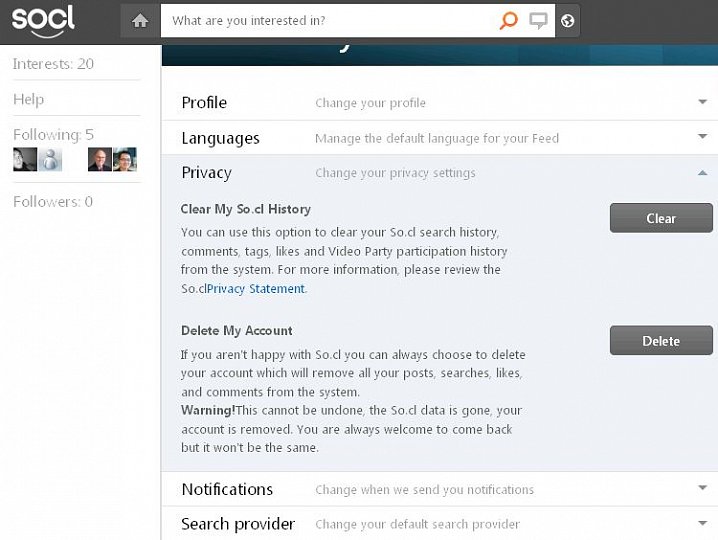Image resolution: width=718 pixels, height=540 pixels.
Task: Expand the Languages section arrow
Action: (x=703, y=137)
